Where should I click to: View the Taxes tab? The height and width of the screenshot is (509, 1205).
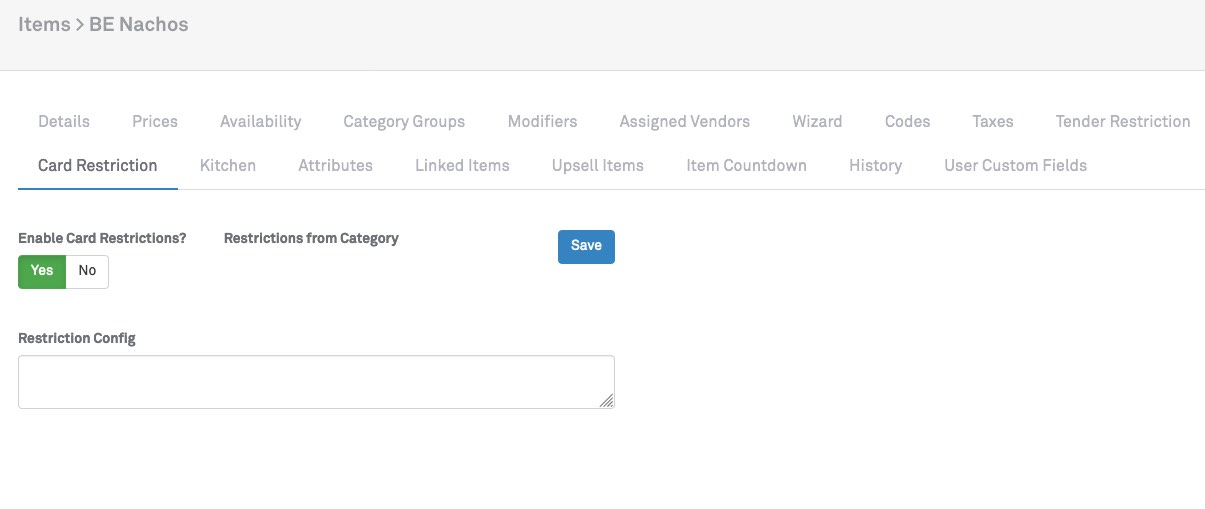992,122
